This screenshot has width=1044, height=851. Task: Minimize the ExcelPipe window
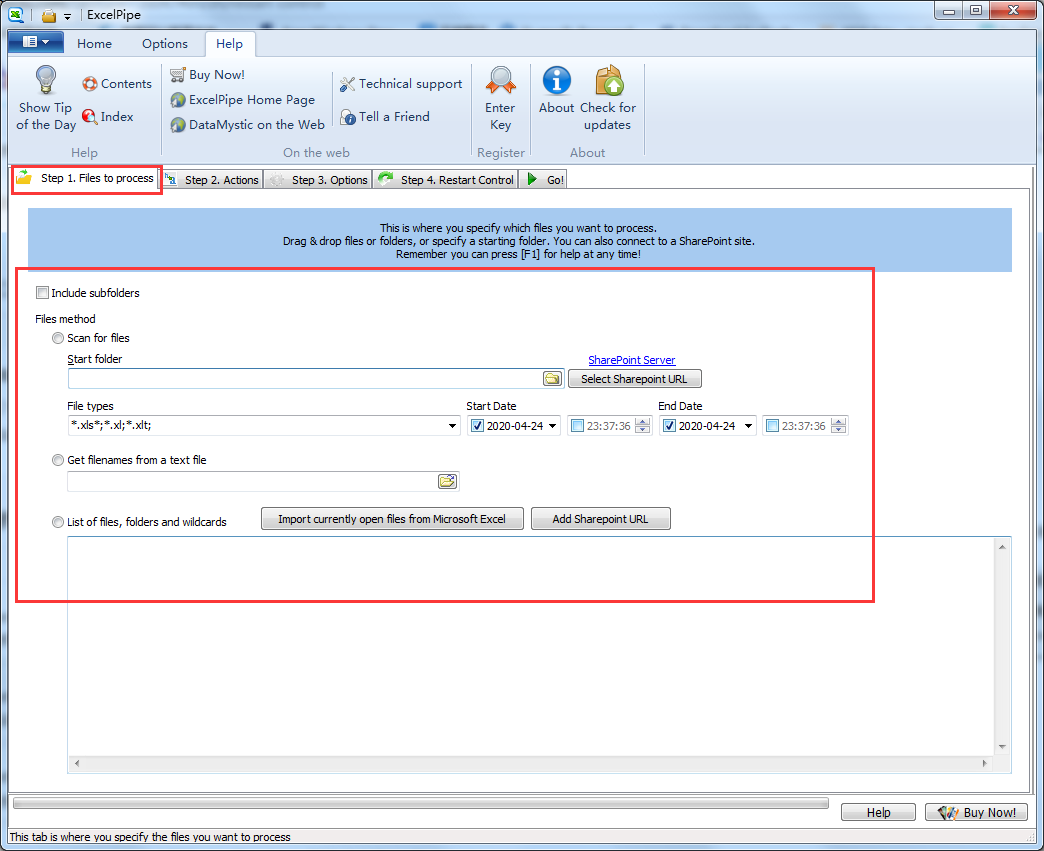tap(949, 11)
